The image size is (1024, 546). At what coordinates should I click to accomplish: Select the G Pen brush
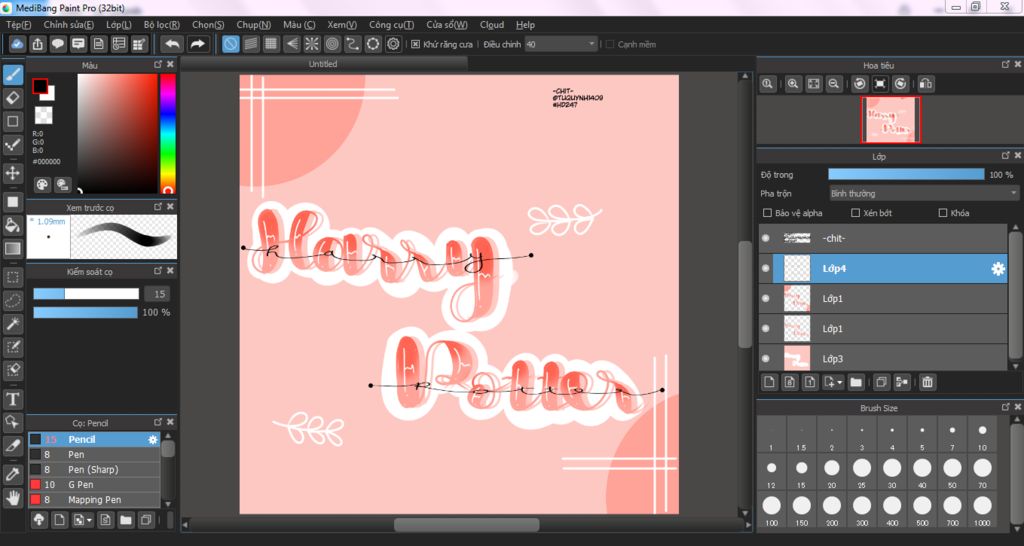coord(94,485)
